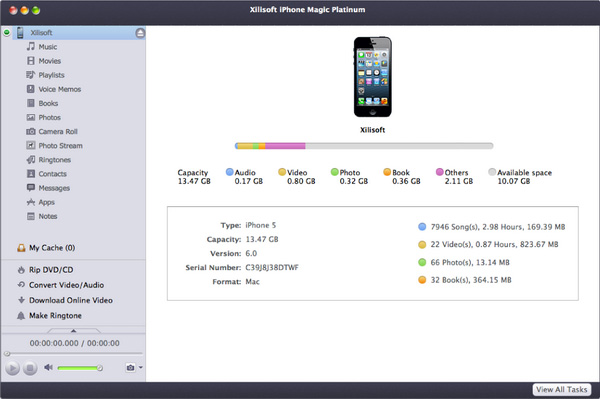Image resolution: width=600 pixels, height=399 pixels.
Task: Click the playback progress seek bar
Action: pyautogui.click(x=73, y=353)
